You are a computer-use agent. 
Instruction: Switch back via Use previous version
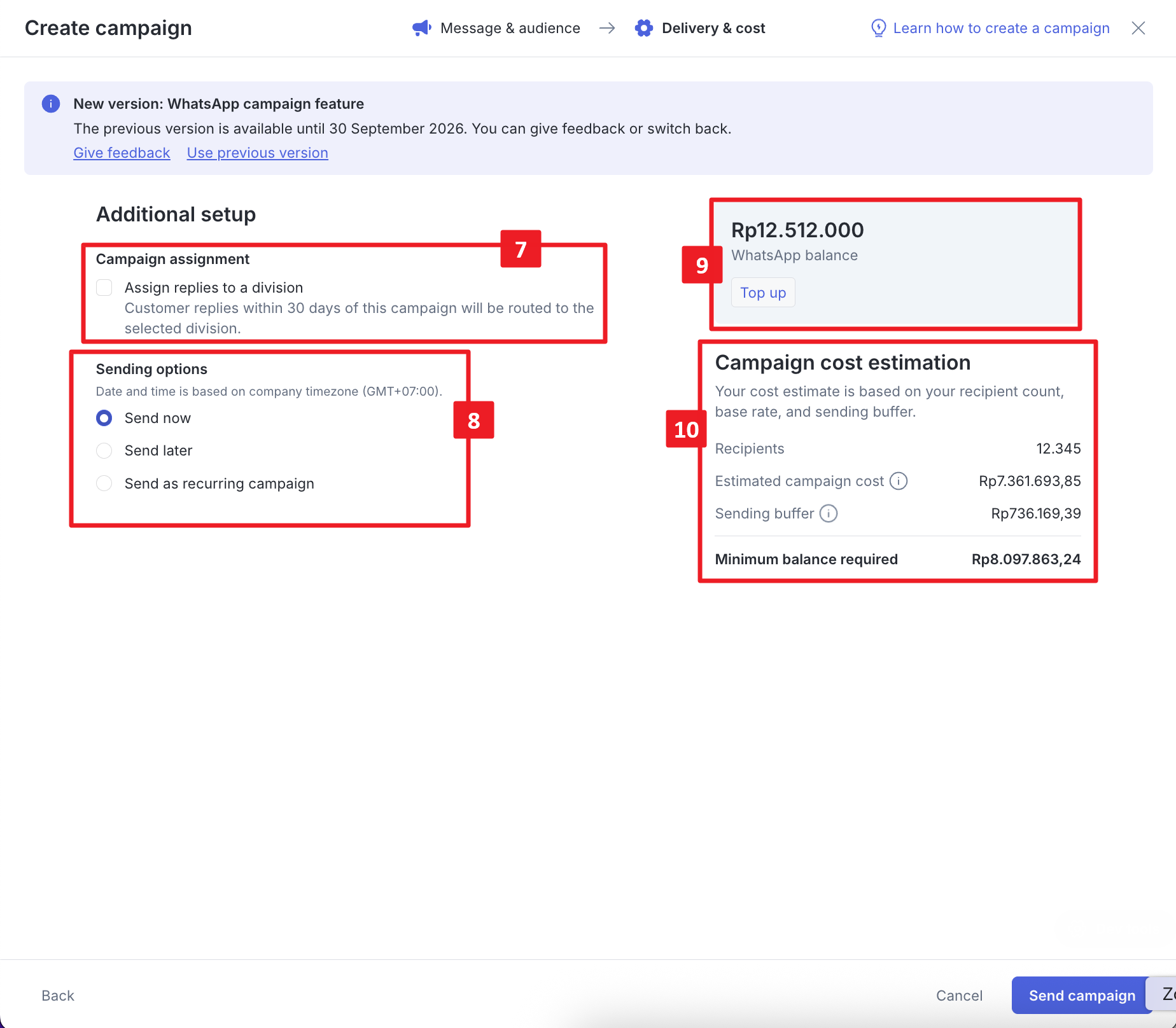click(258, 153)
